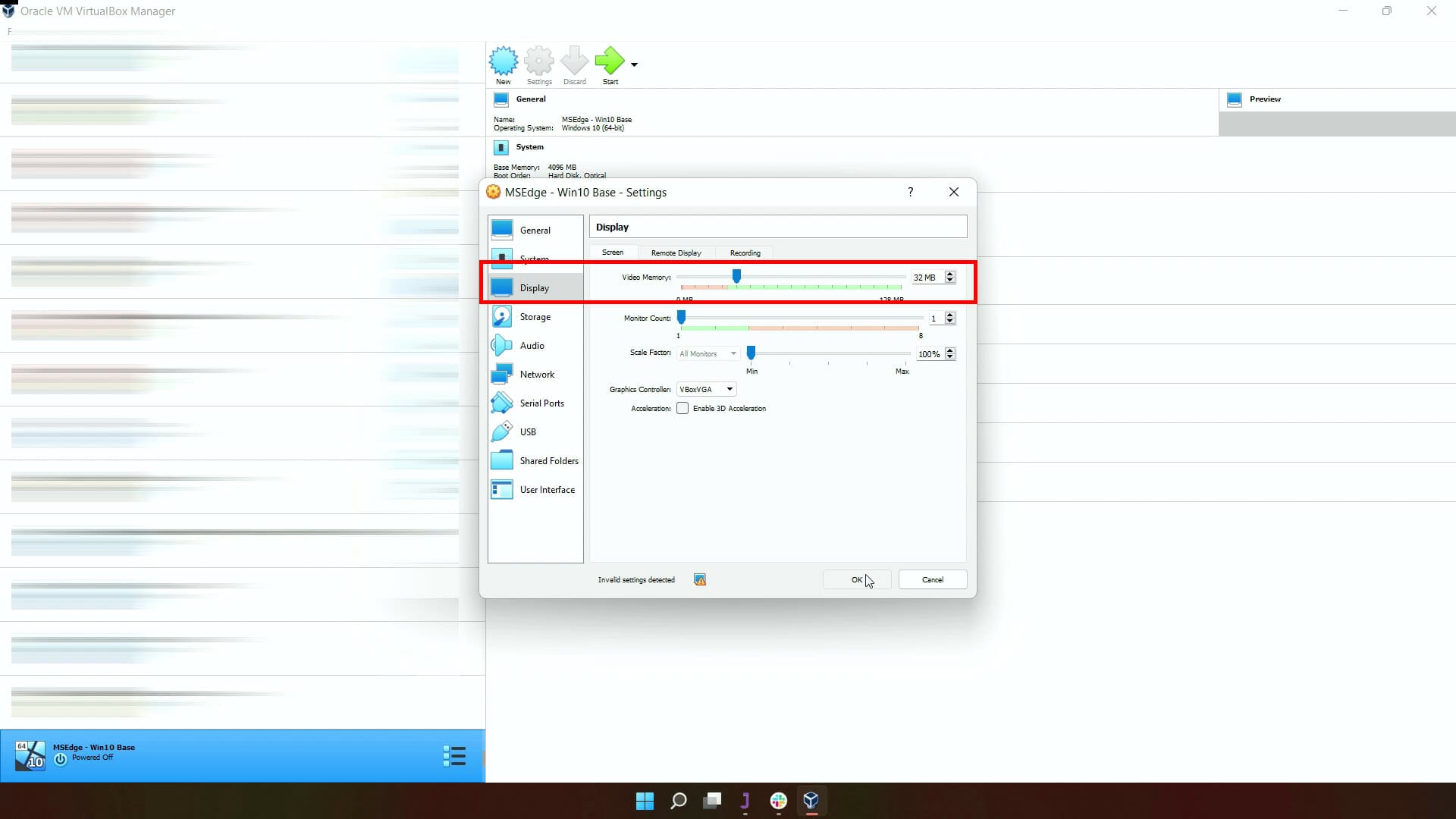Cancel the settings dialog
The height and width of the screenshot is (819, 1456).
(x=931, y=579)
